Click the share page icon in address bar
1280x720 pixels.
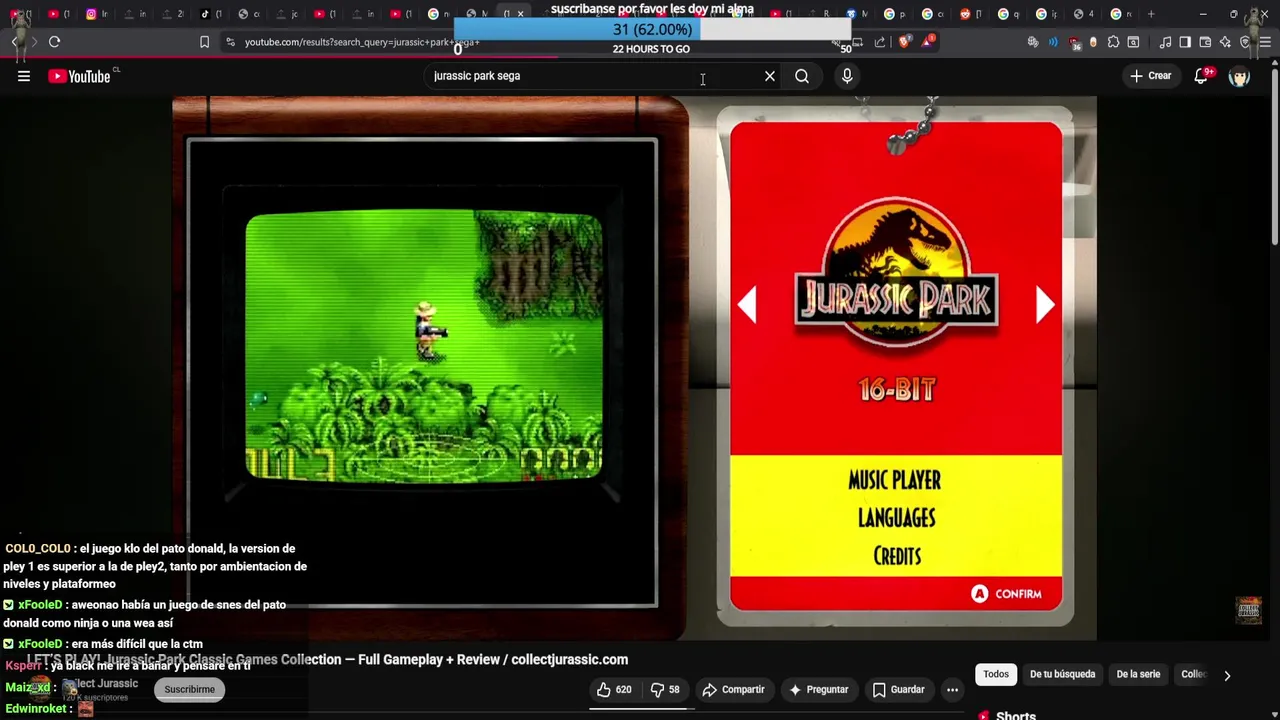(880, 42)
